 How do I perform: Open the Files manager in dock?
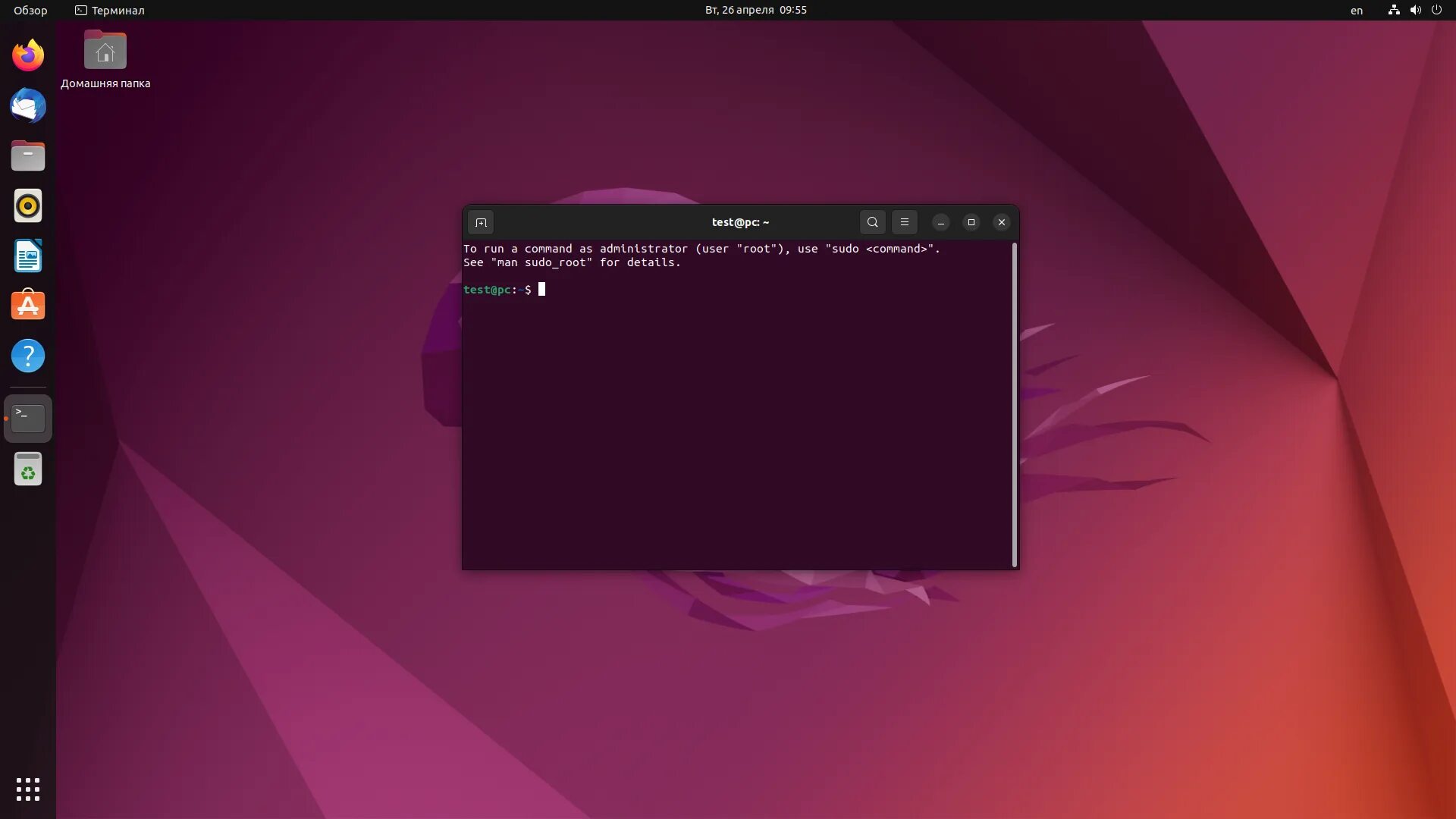coord(28,155)
